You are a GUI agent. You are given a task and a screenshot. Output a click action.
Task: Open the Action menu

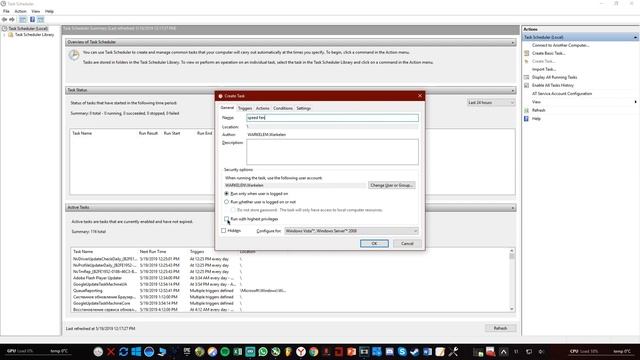(20, 11)
